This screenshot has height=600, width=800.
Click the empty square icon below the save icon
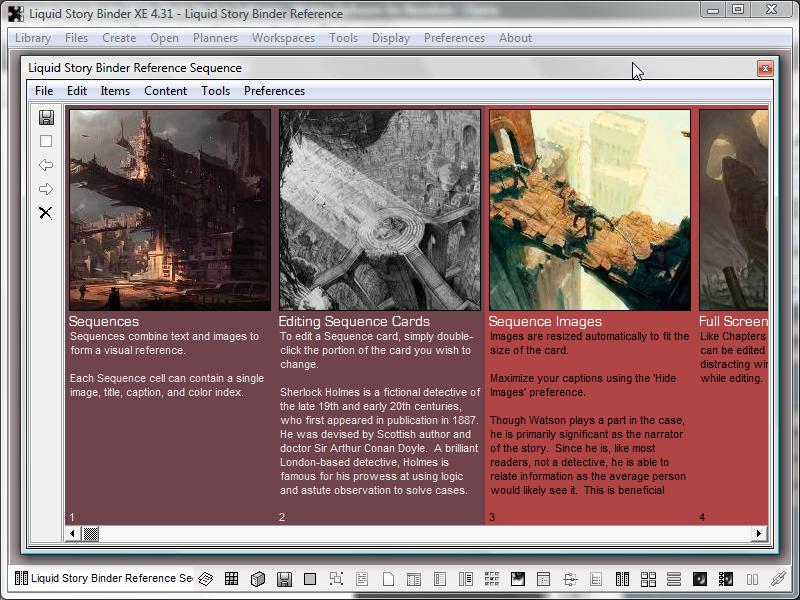pos(46,141)
